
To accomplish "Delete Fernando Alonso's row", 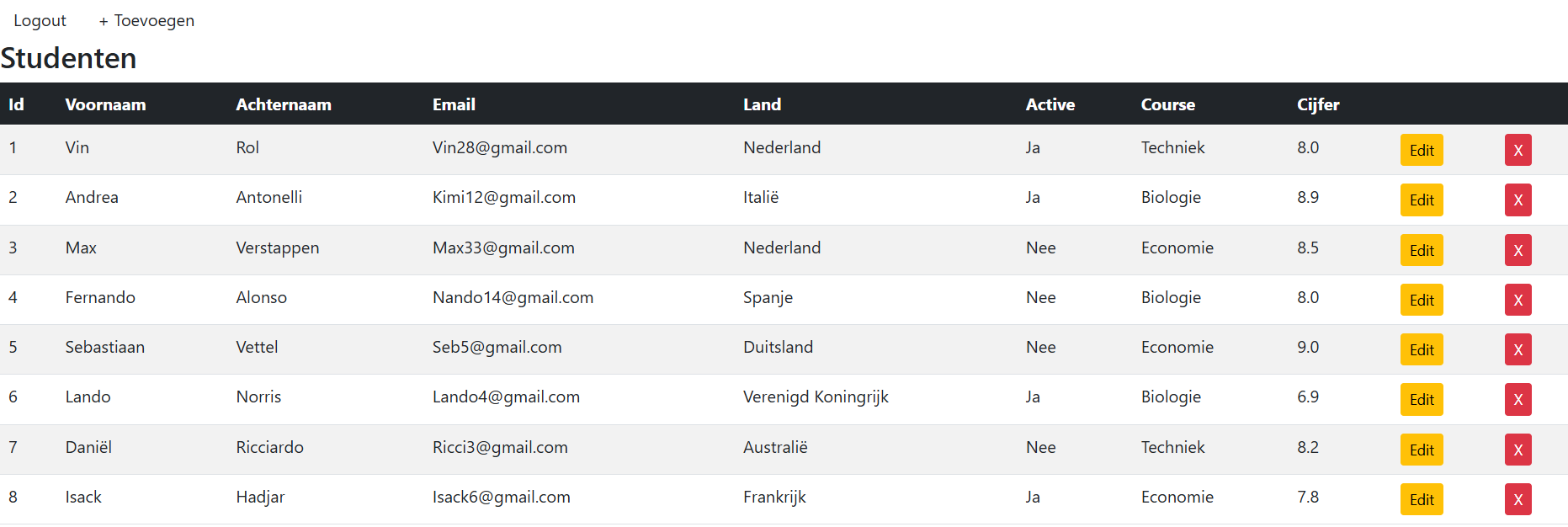I will 1518,300.
